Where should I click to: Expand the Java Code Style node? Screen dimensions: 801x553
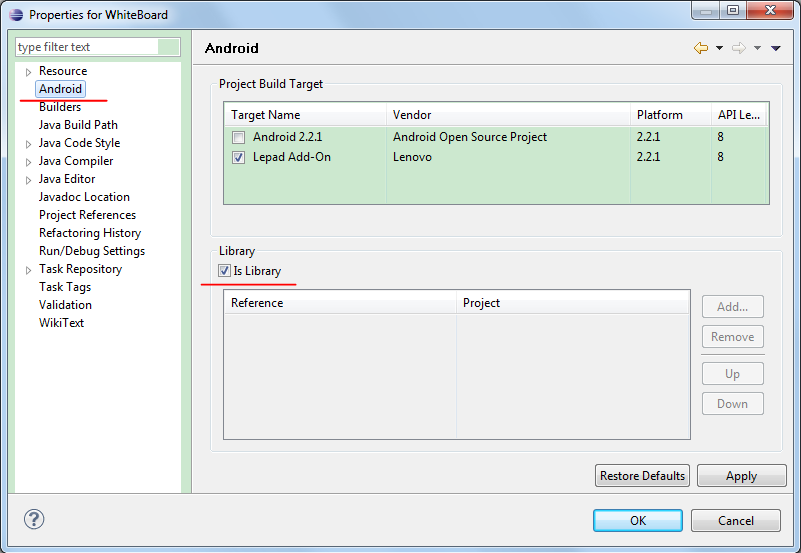[29, 144]
